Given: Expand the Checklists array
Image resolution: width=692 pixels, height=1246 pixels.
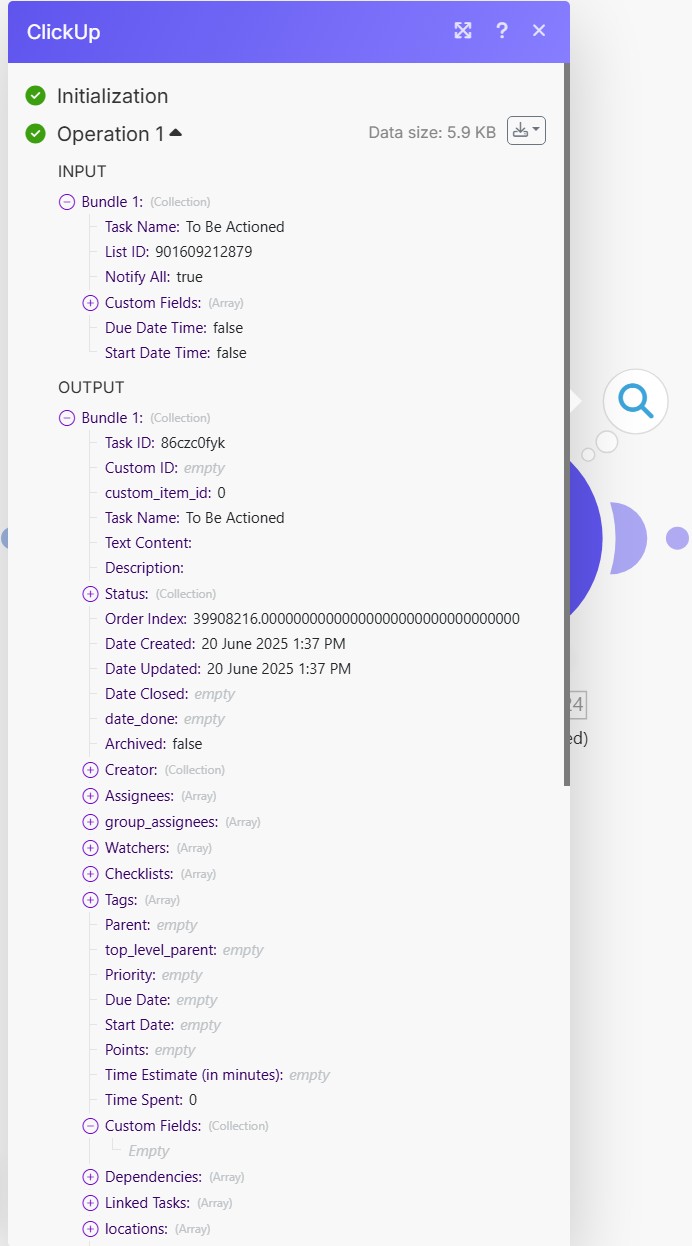Looking at the screenshot, I should tap(90, 874).
